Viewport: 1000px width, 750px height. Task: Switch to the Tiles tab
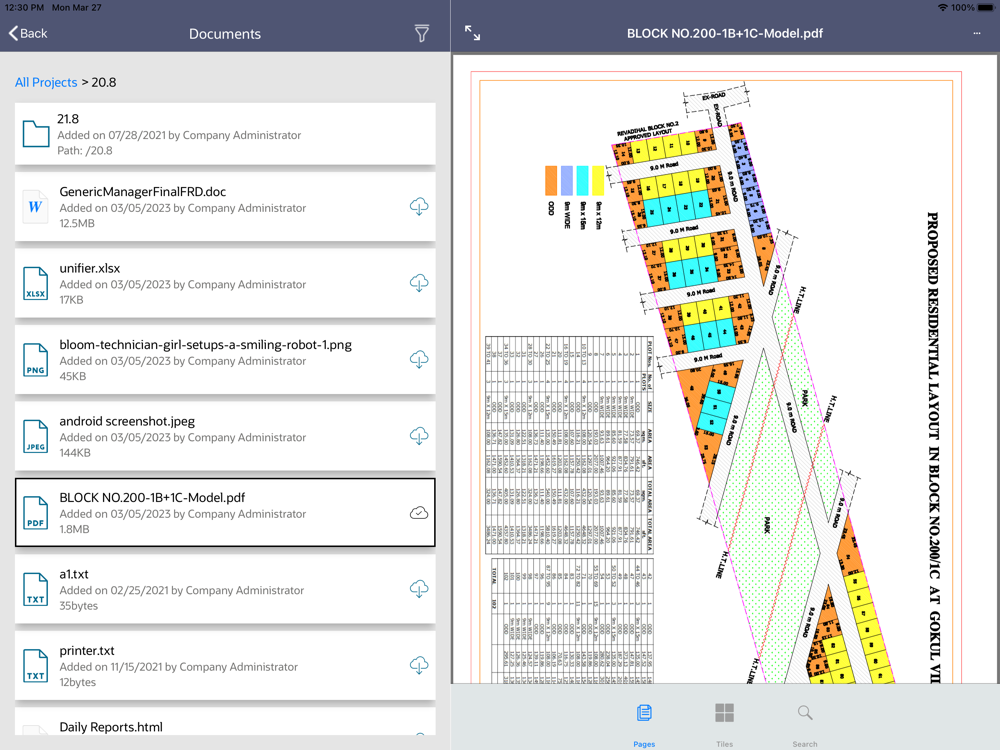coord(724,724)
